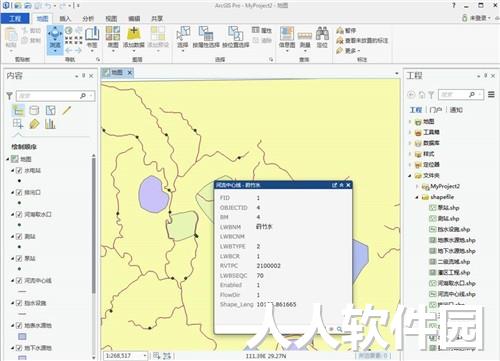Switch Contents to List By Editing (pencil)

click(x=66, y=110)
